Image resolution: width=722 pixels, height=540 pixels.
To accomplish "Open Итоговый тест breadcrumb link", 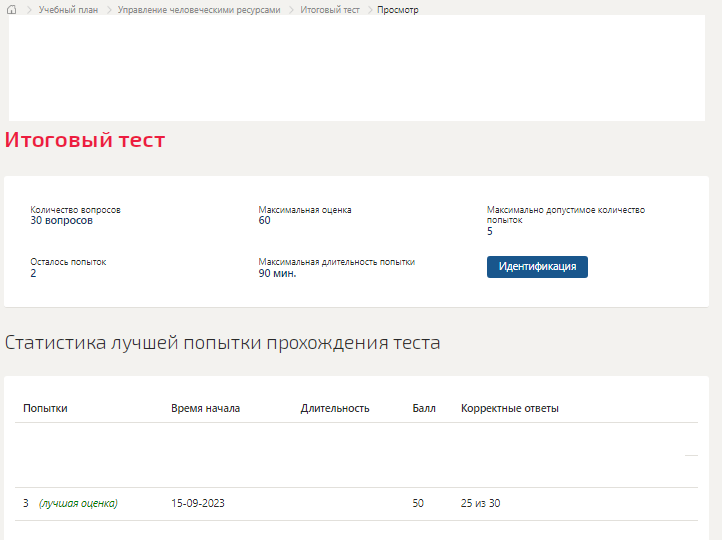I will (x=330, y=10).
